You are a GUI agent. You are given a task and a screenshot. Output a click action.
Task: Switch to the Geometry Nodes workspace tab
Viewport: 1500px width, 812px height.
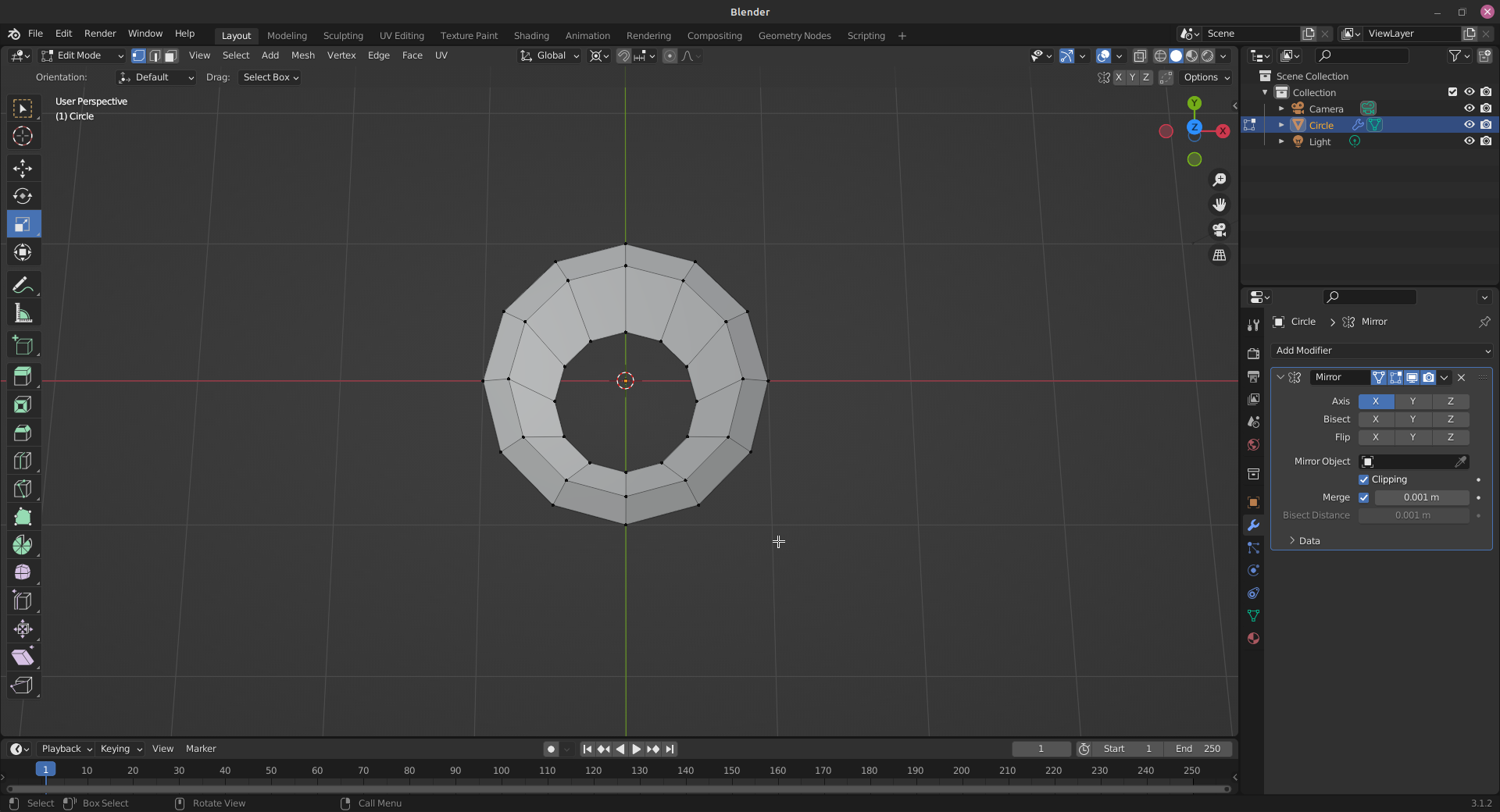click(x=795, y=36)
